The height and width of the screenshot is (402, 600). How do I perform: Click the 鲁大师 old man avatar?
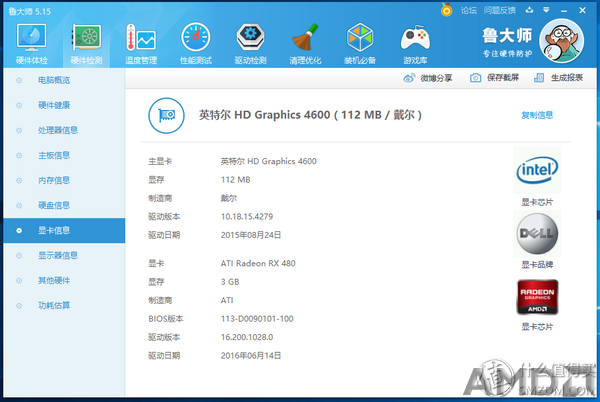coord(561,41)
